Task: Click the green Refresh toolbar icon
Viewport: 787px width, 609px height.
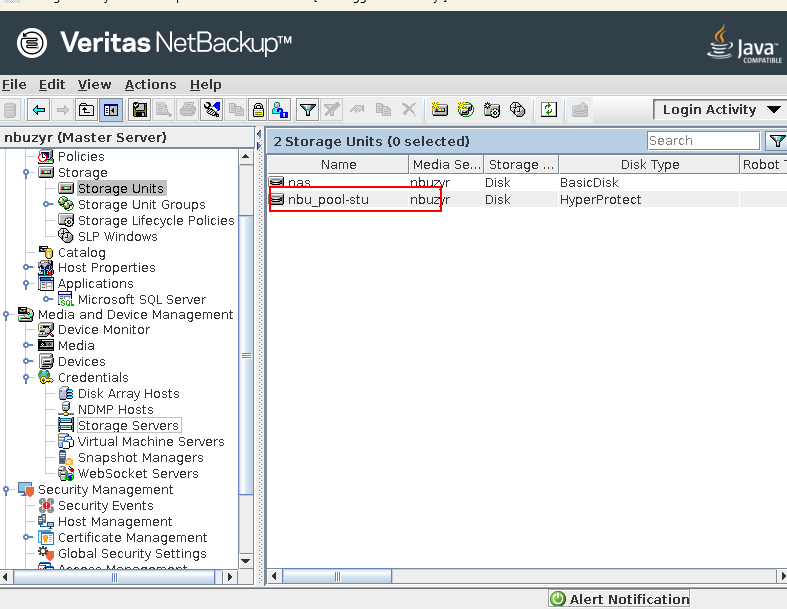Action: (x=549, y=109)
